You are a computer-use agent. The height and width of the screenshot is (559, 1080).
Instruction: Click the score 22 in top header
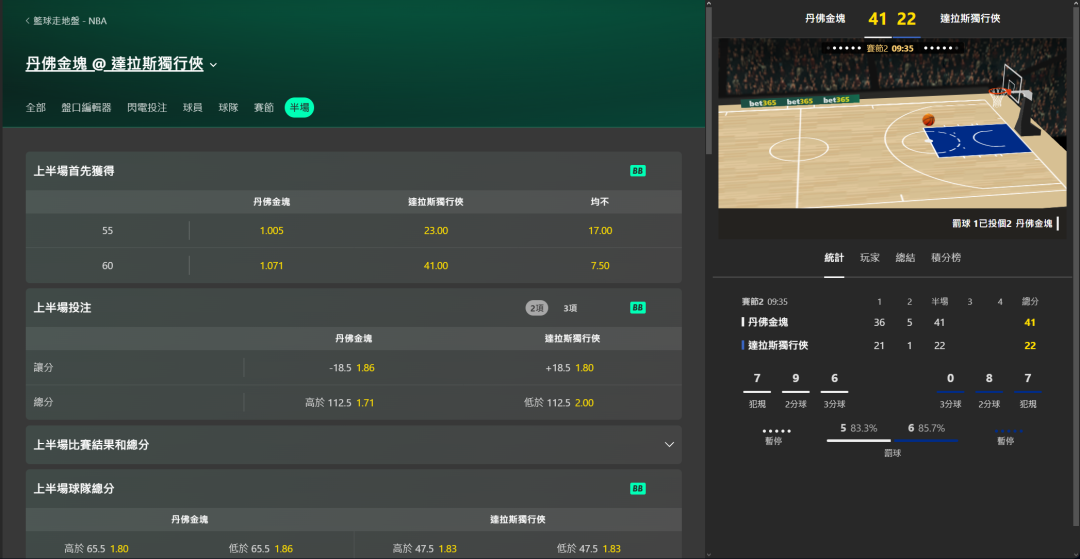906,19
